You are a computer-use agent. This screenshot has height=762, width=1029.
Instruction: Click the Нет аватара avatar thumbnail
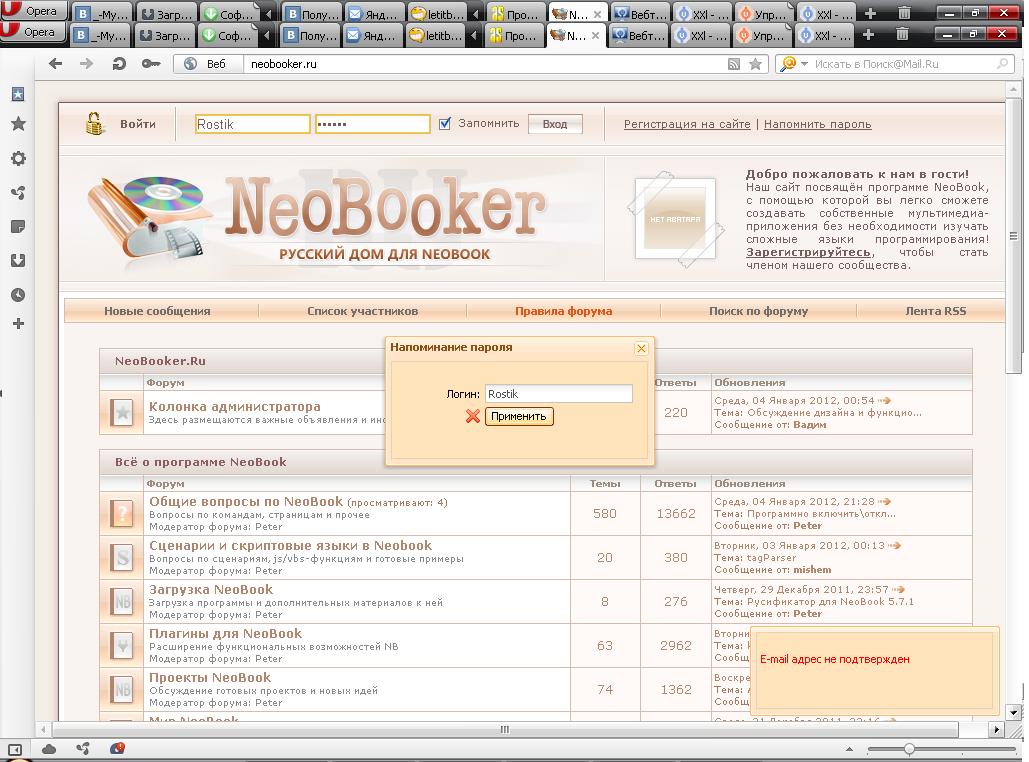click(675, 219)
